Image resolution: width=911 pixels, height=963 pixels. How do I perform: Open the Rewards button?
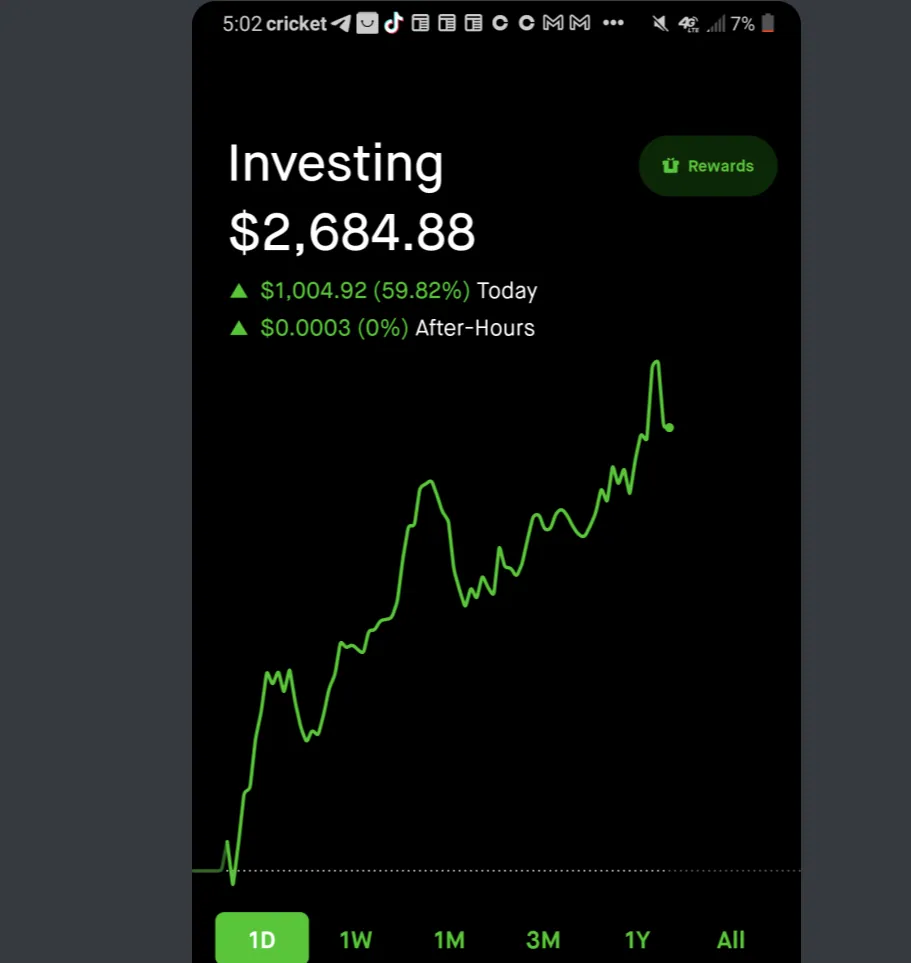coord(708,166)
